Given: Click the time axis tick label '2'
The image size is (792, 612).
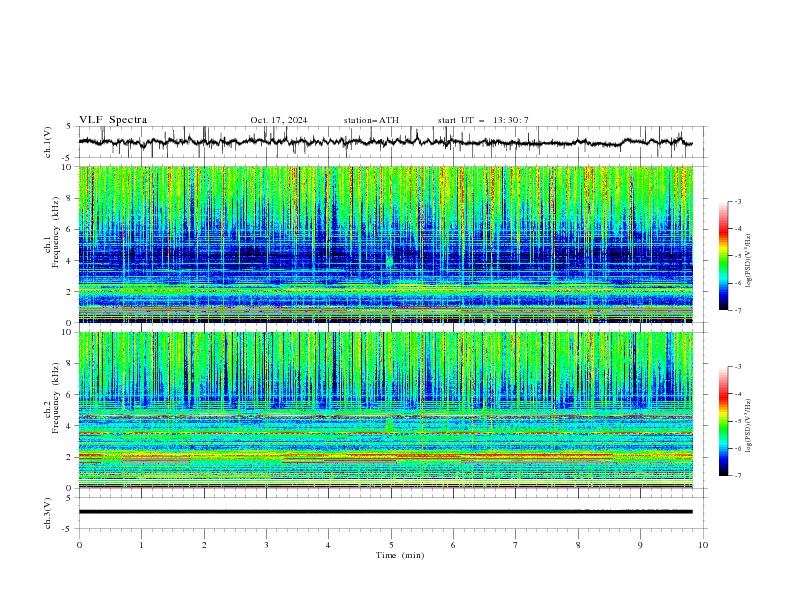Looking at the screenshot, I should coord(204,545).
